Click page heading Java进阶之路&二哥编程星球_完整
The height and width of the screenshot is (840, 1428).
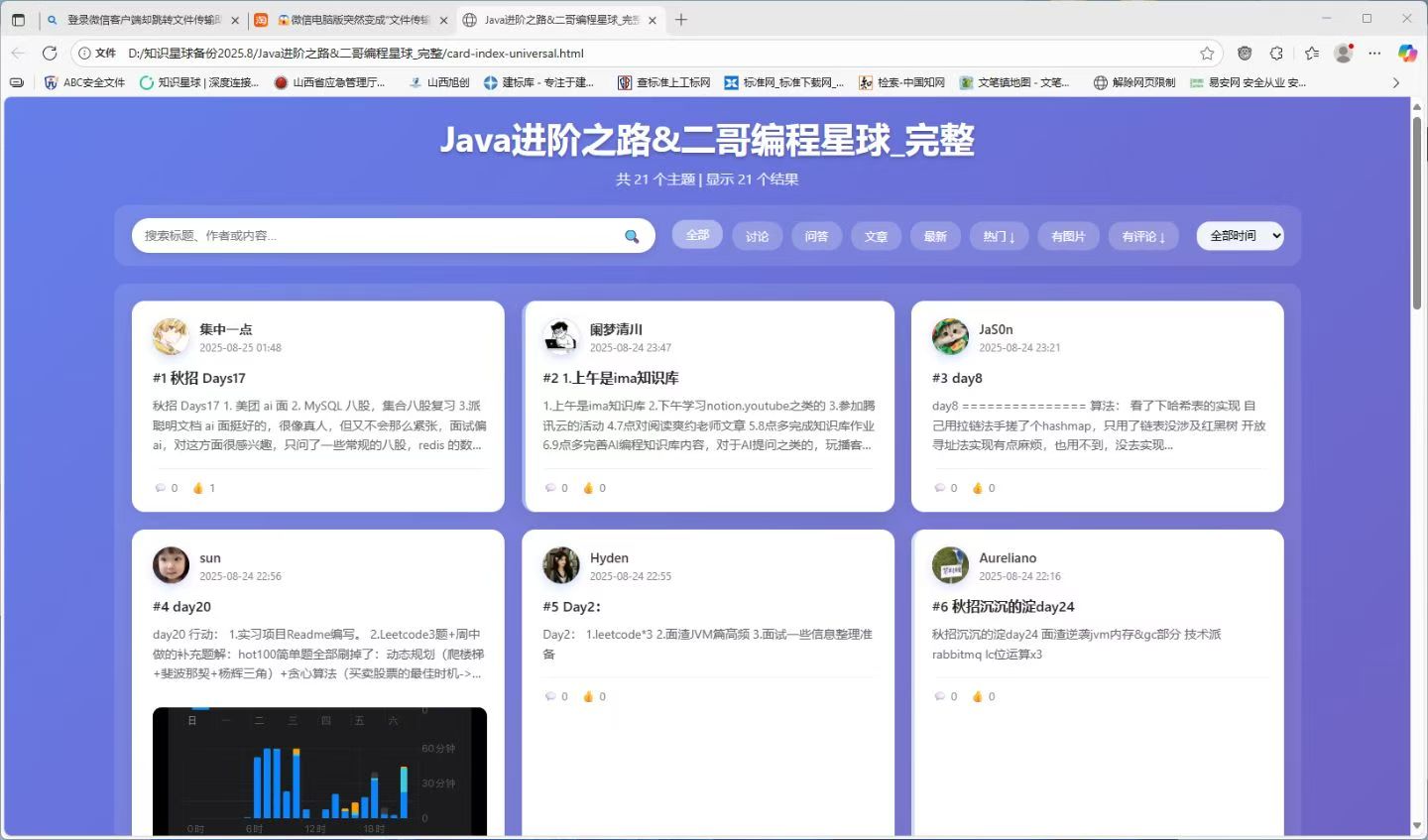click(x=707, y=140)
